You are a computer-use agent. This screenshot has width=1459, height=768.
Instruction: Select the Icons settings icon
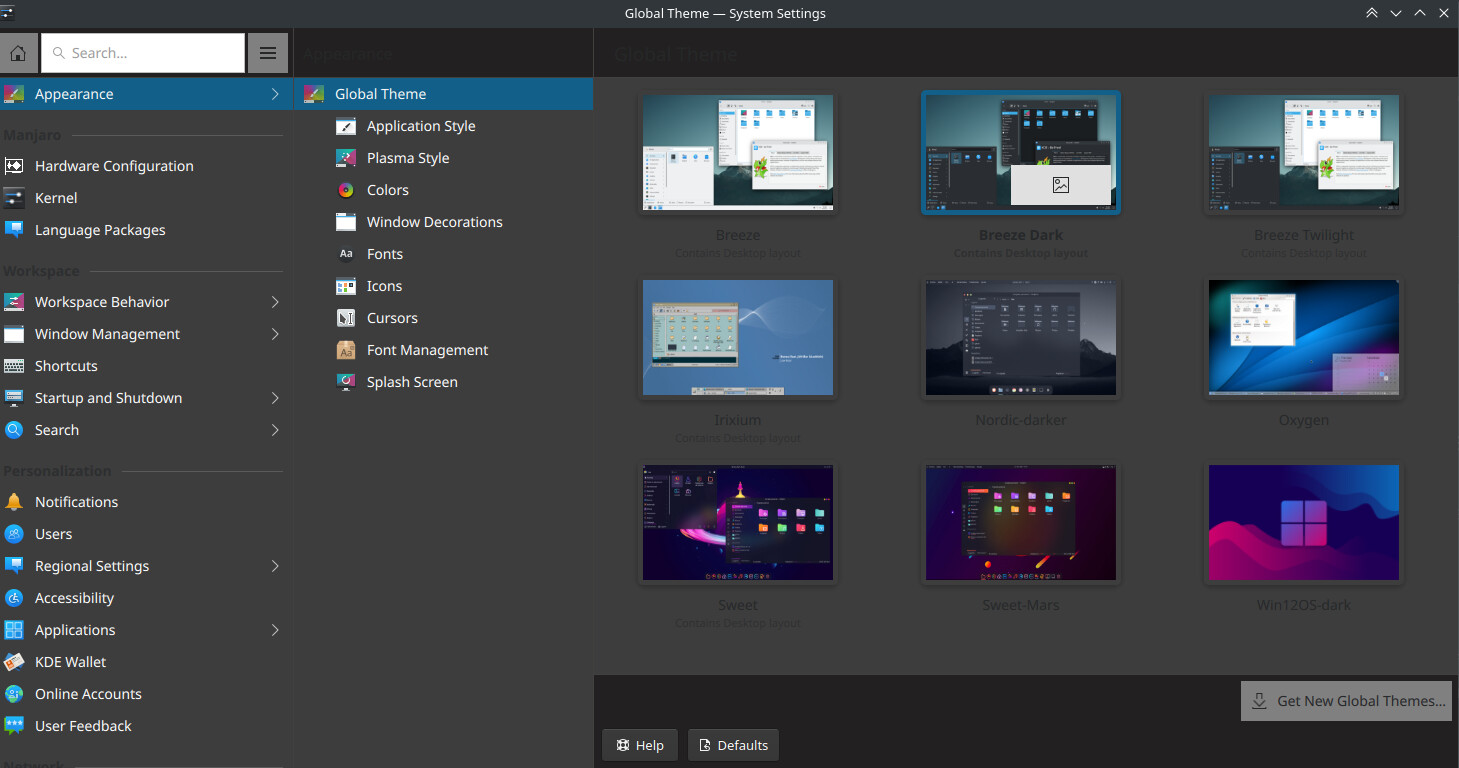[x=346, y=286]
